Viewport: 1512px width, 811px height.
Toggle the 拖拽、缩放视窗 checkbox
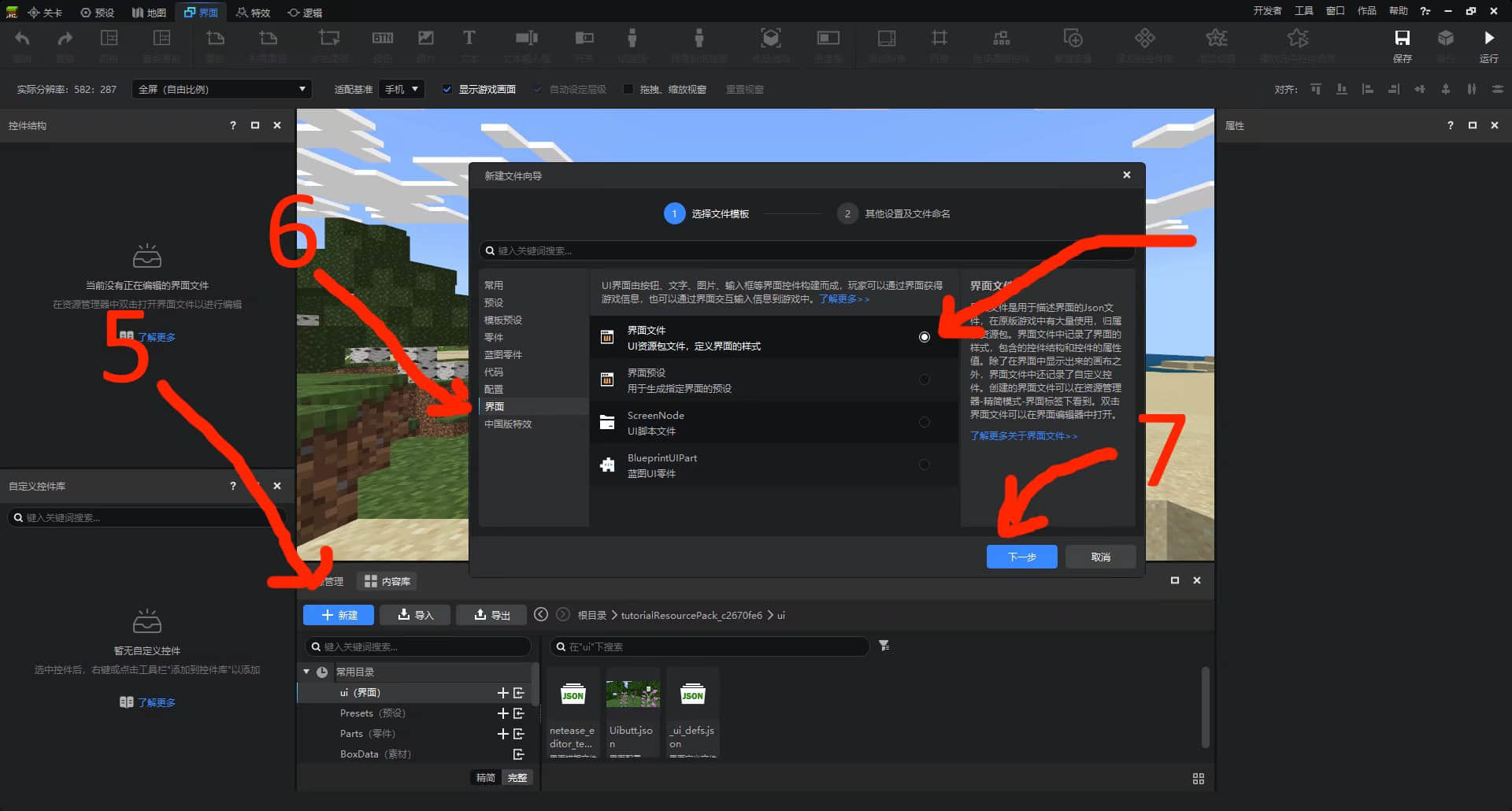[628, 89]
